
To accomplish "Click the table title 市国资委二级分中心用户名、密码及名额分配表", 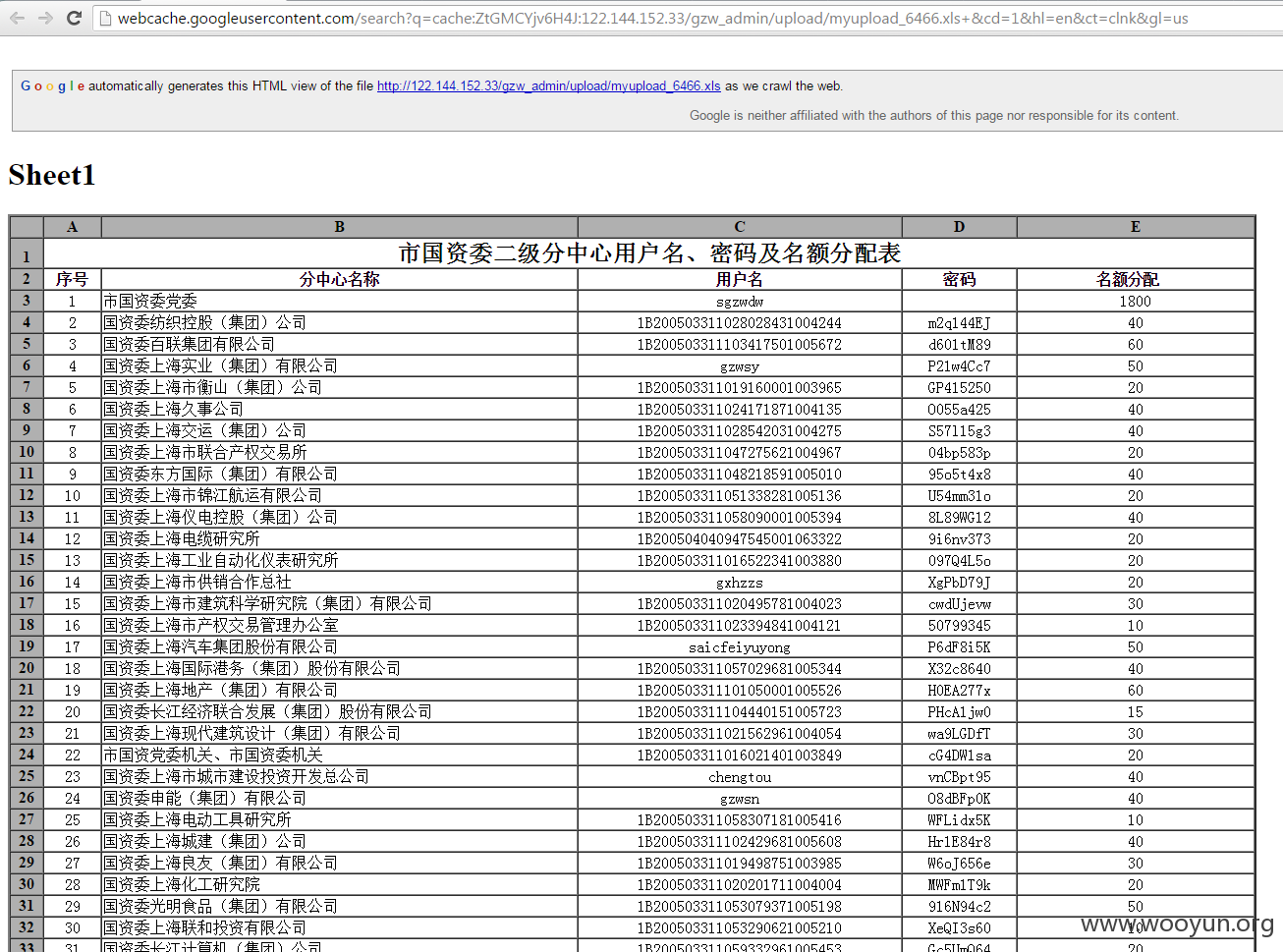I will (649, 253).
